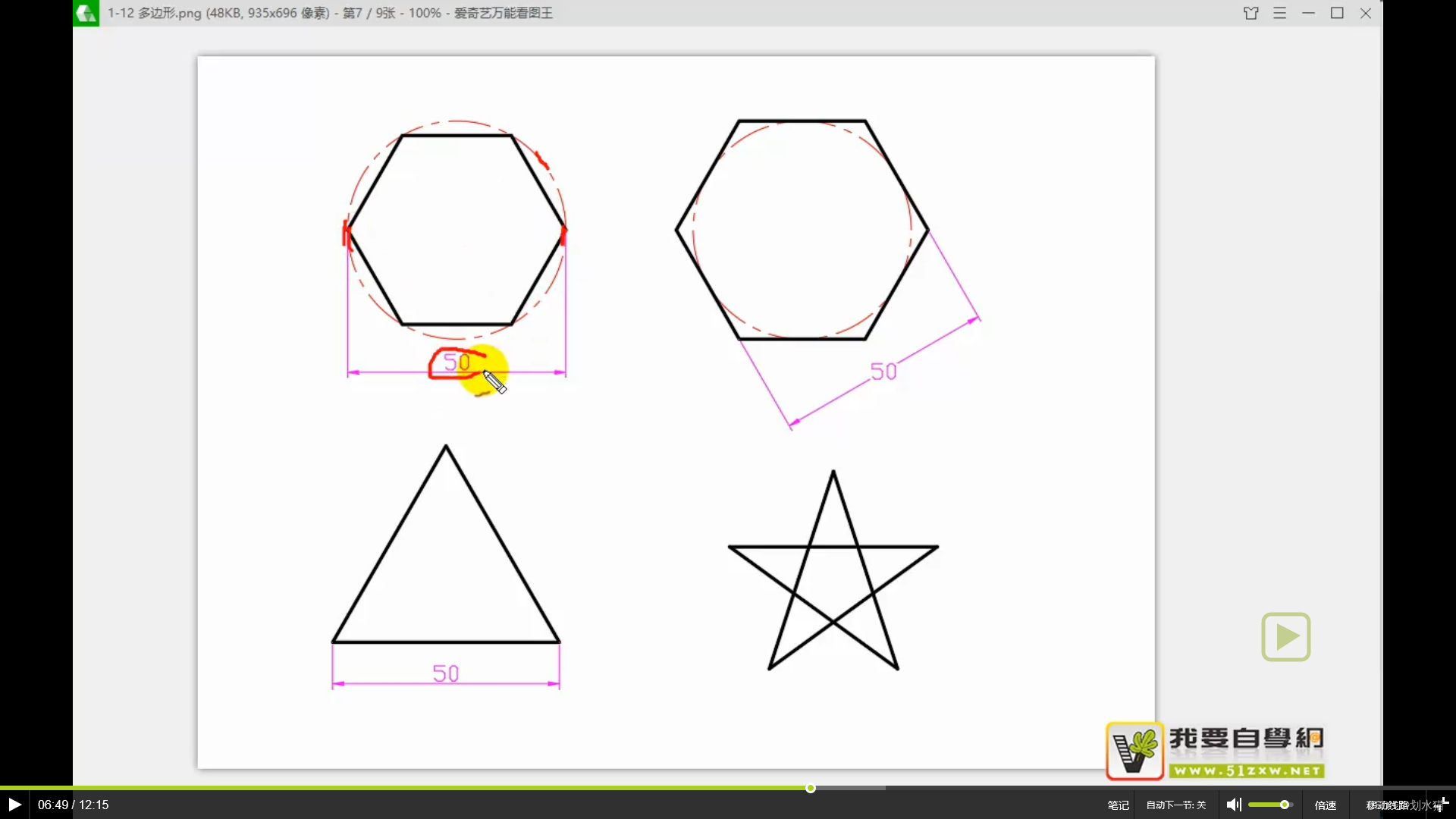1456x819 pixels.
Task: Adjust the green volume slider
Action: (x=1270, y=805)
